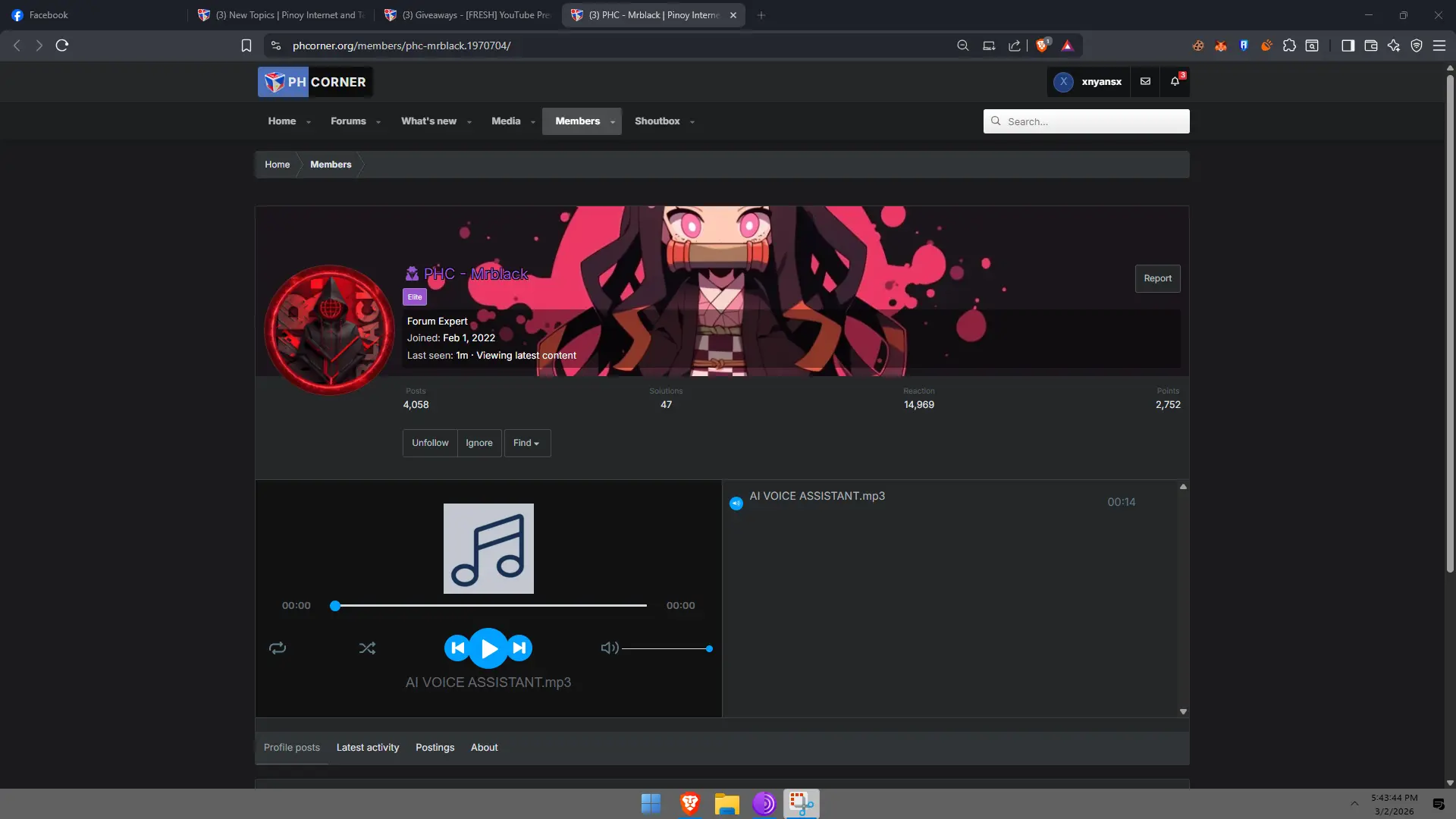Go forward in browser history
Image resolution: width=1456 pixels, height=819 pixels.
pos(39,45)
